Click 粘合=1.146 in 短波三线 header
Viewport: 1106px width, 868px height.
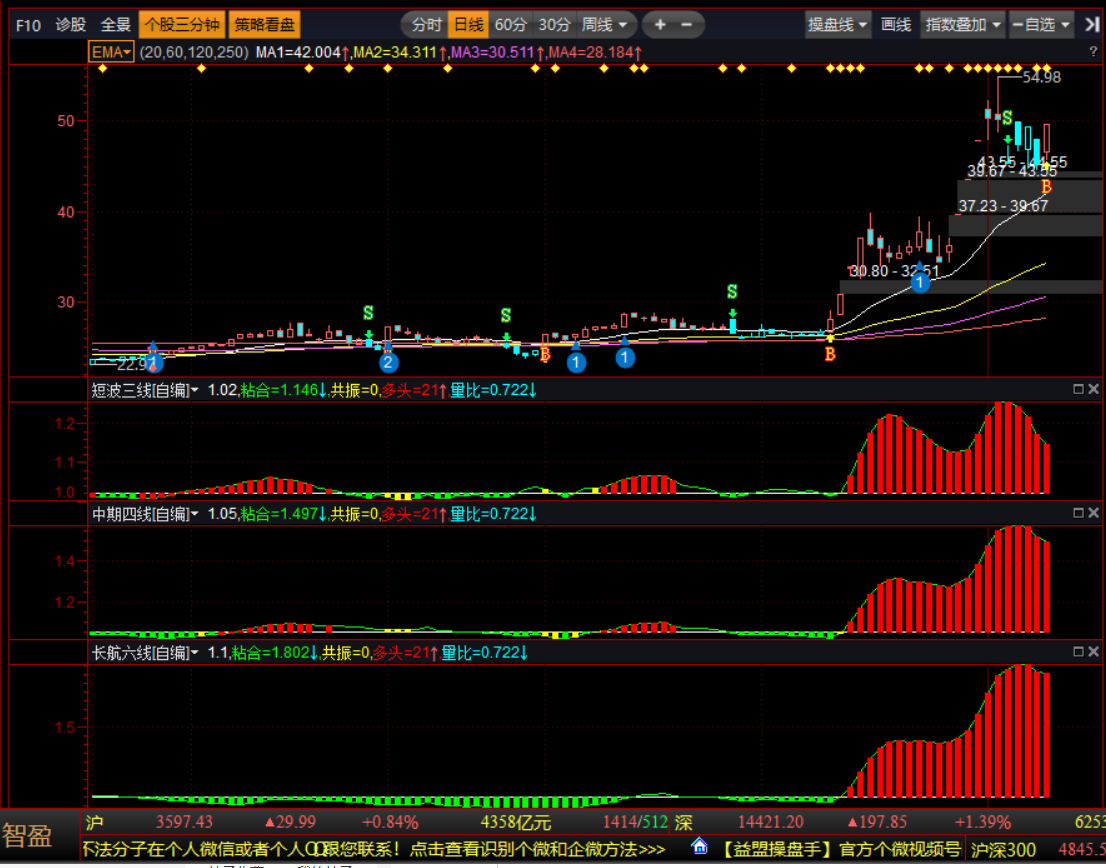tap(283, 390)
